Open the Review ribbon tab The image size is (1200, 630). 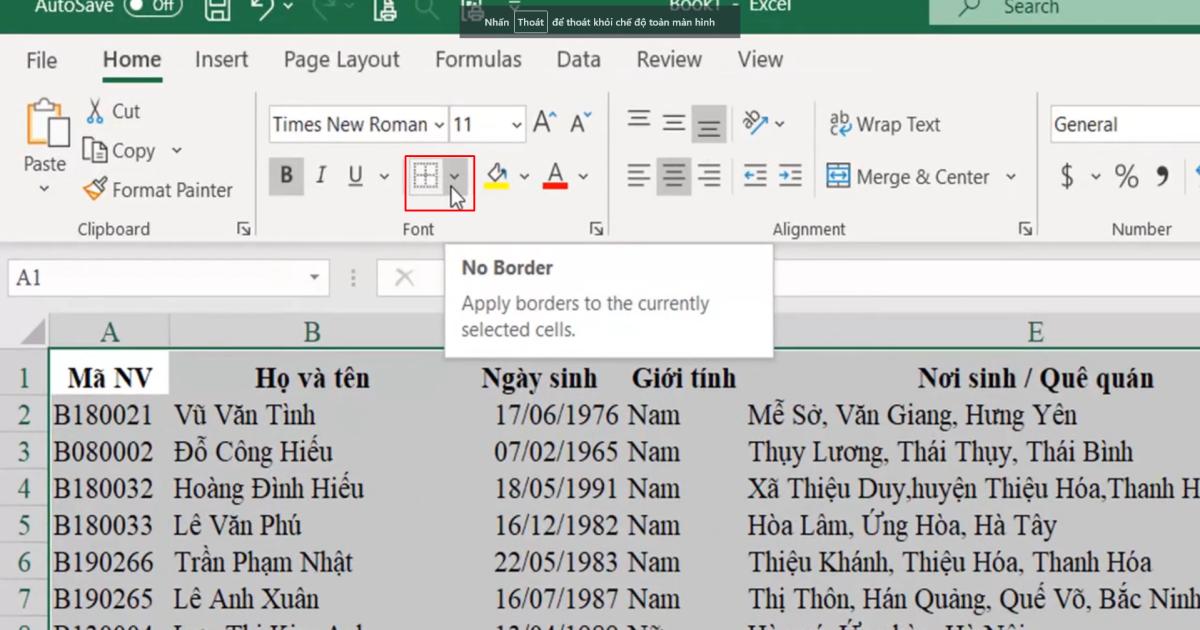point(668,59)
